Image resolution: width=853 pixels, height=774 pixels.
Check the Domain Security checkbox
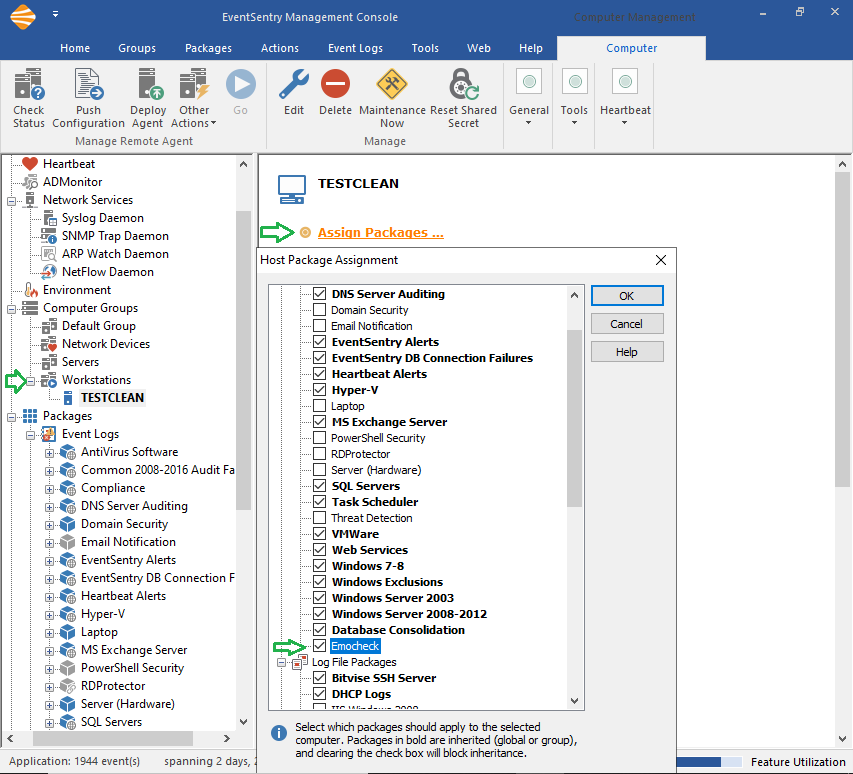319,310
